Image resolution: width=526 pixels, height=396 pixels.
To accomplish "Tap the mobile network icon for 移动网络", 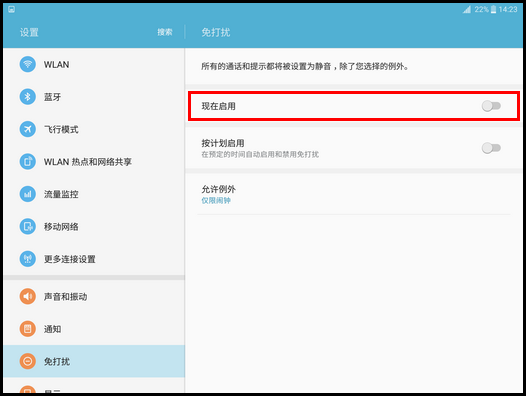I will pos(28,227).
